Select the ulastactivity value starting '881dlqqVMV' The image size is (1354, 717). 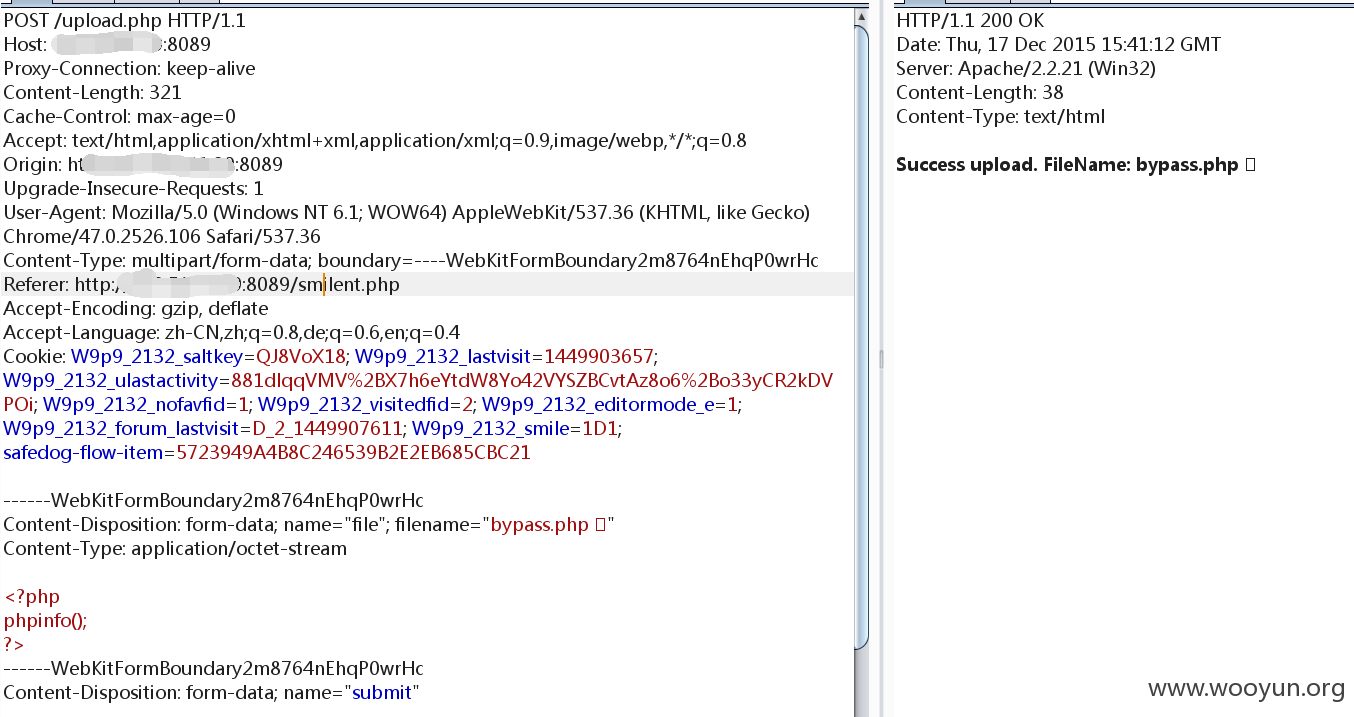coord(532,380)
